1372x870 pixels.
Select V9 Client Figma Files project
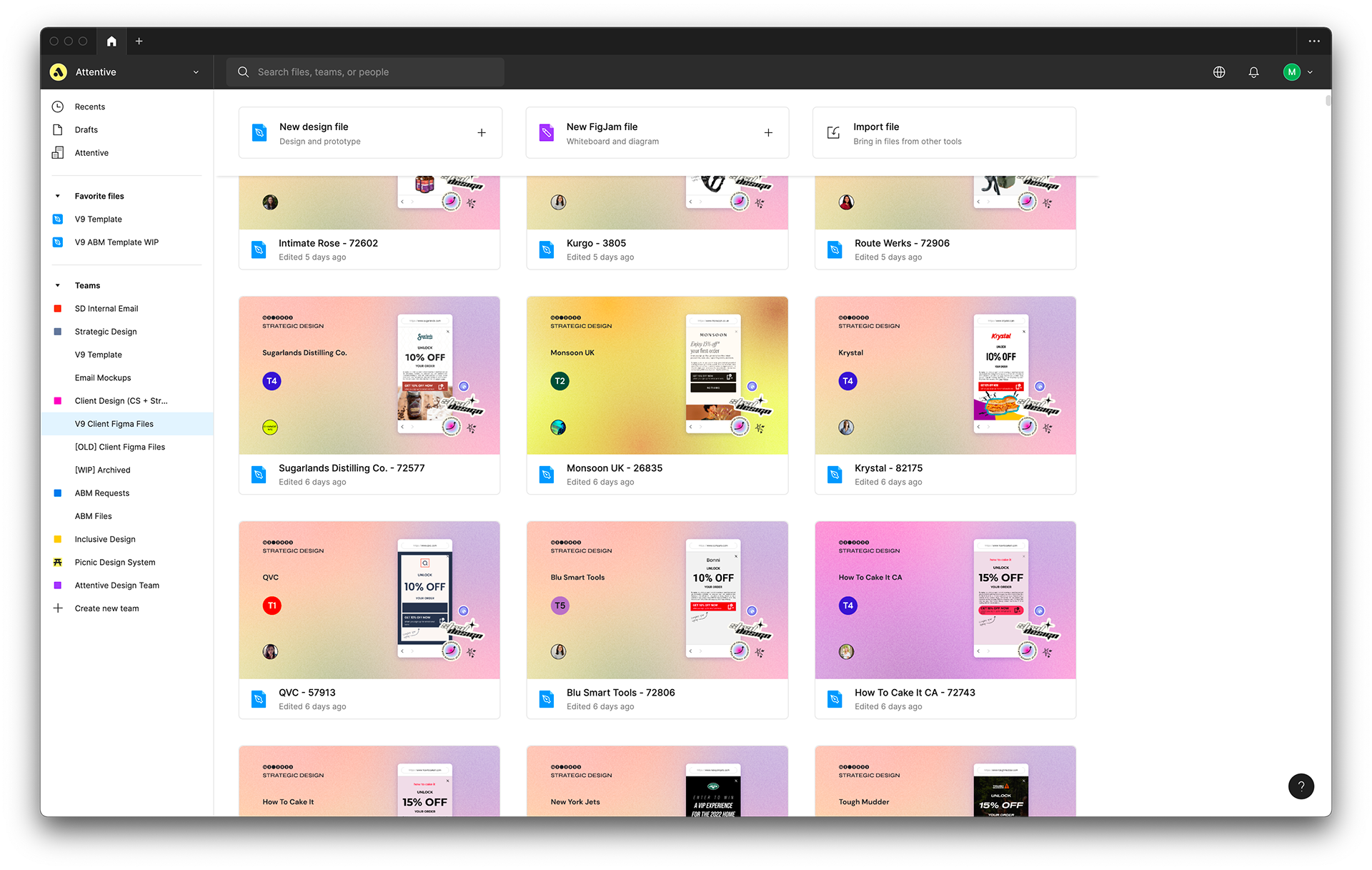pyautogui.click(x=127, y=424)
